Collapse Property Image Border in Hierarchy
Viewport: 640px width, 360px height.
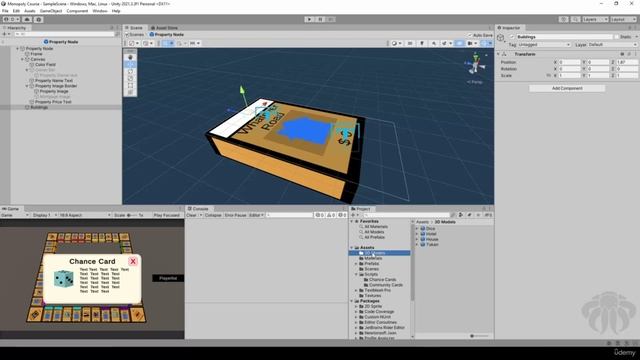pos(27,86)
